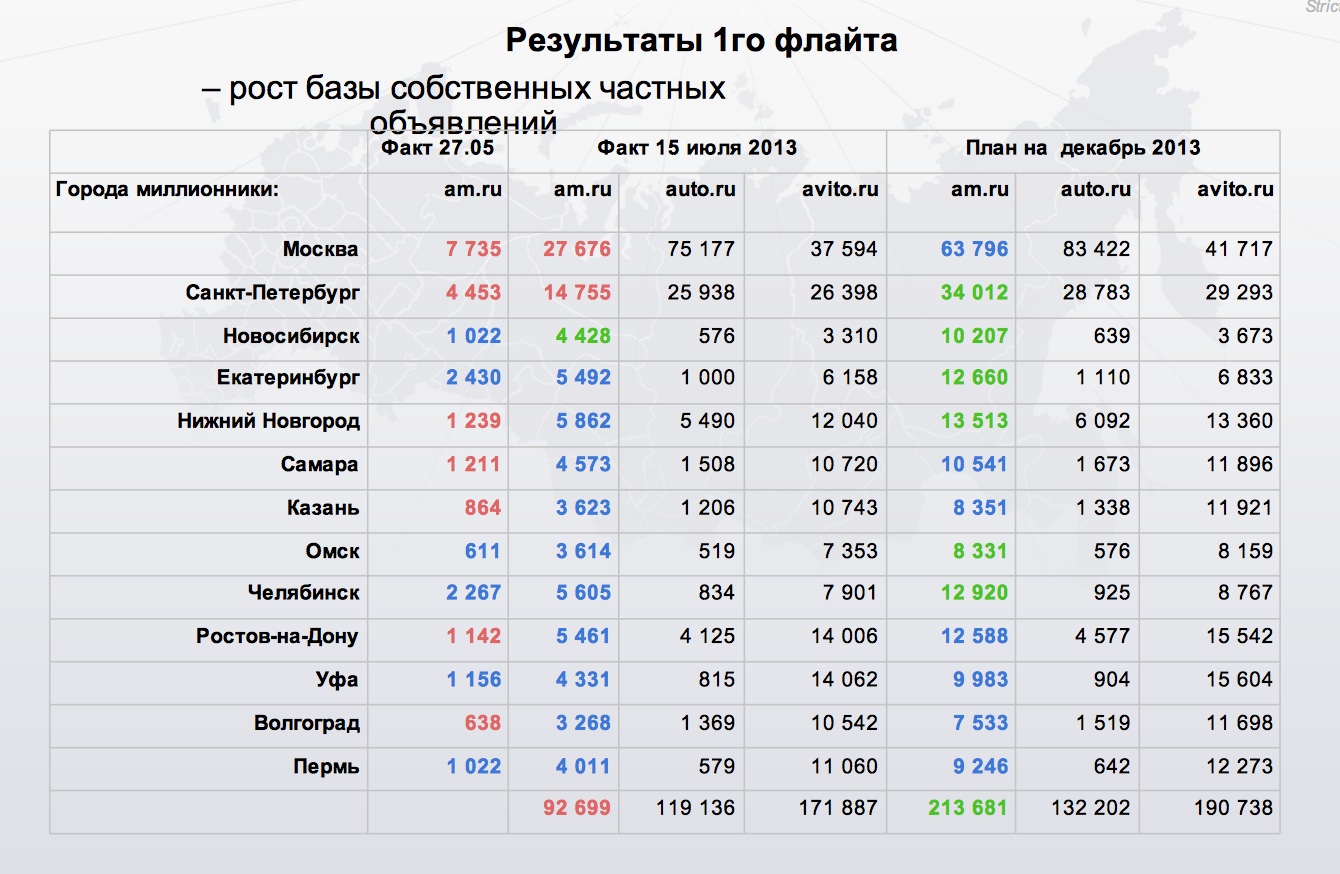Select the red value "1 239"
Image resolution: width=1340 pixels, height=874 pixels.
point(474,421)
